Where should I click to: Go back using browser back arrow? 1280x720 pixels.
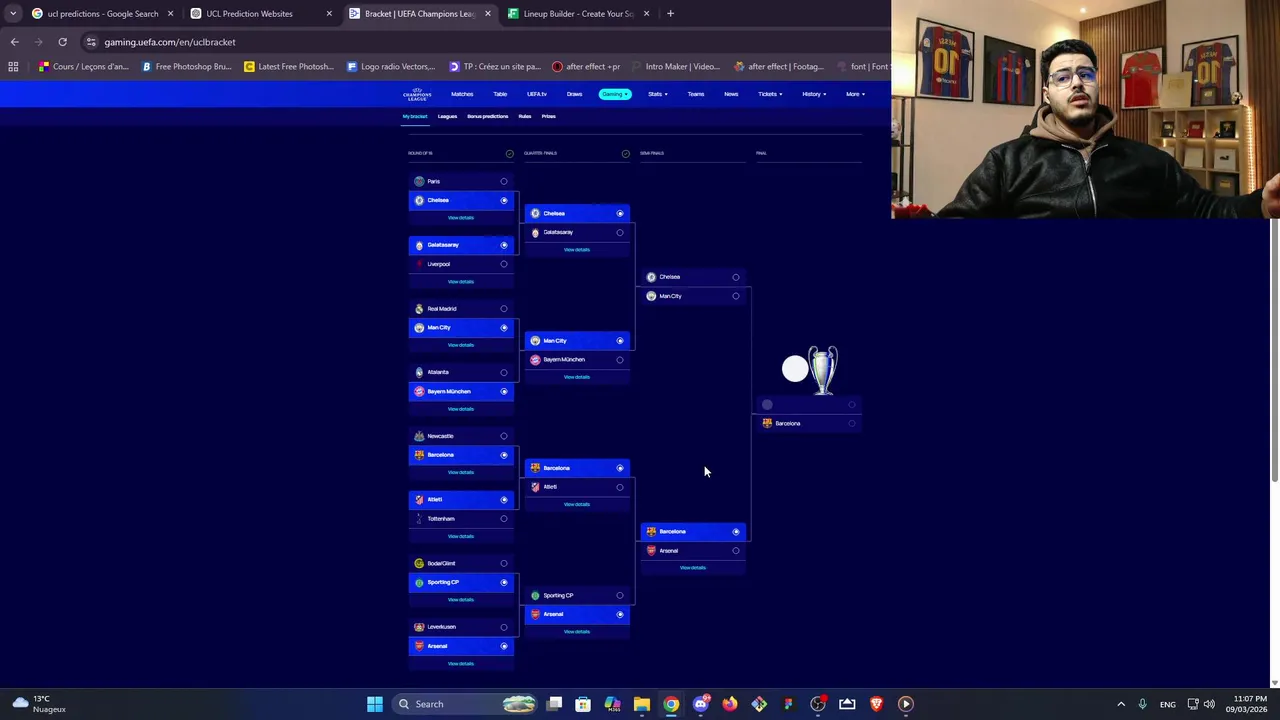click(14, 42)
